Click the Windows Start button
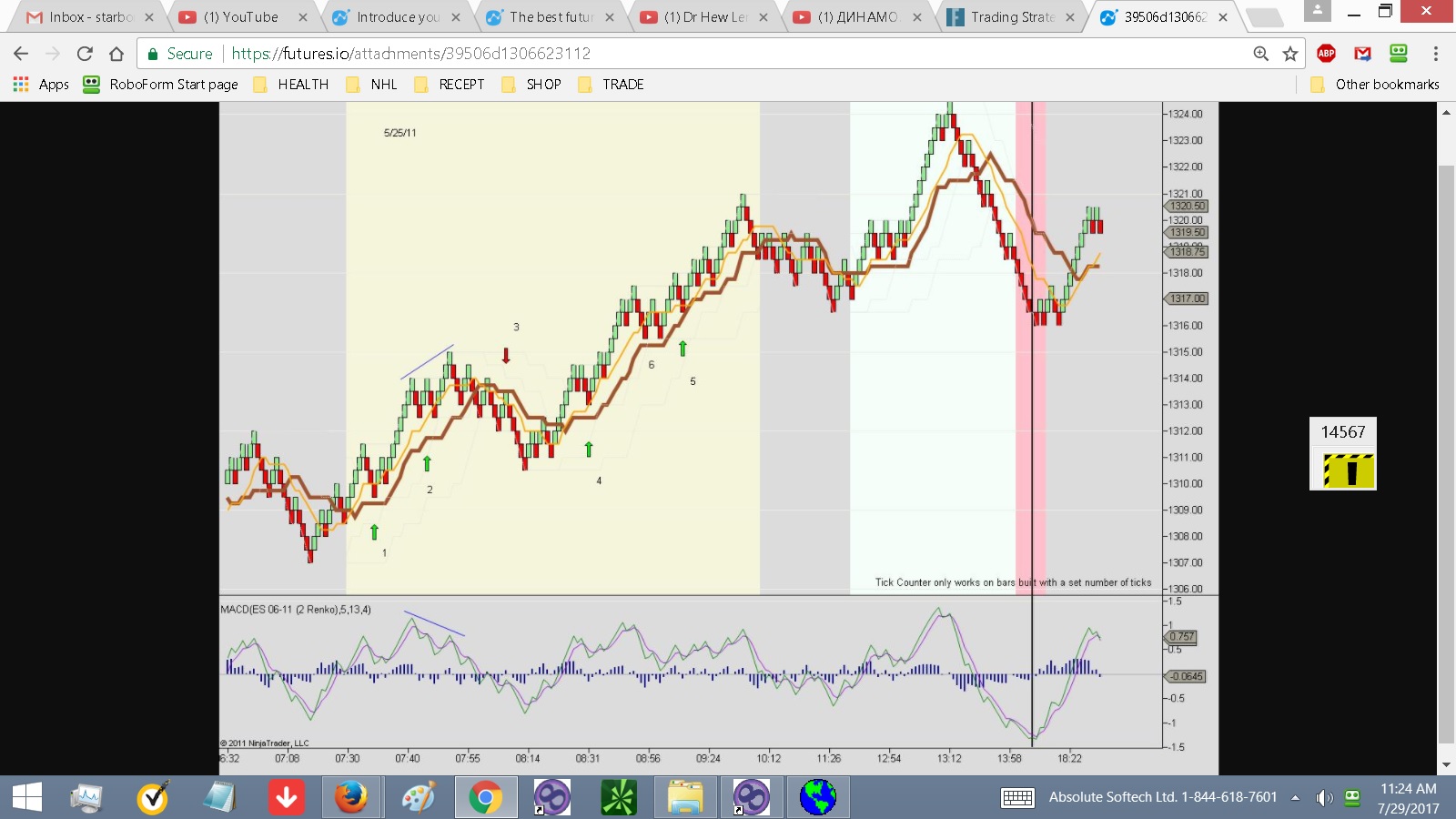Screen dimensions: 1456x819 point(27,798)
